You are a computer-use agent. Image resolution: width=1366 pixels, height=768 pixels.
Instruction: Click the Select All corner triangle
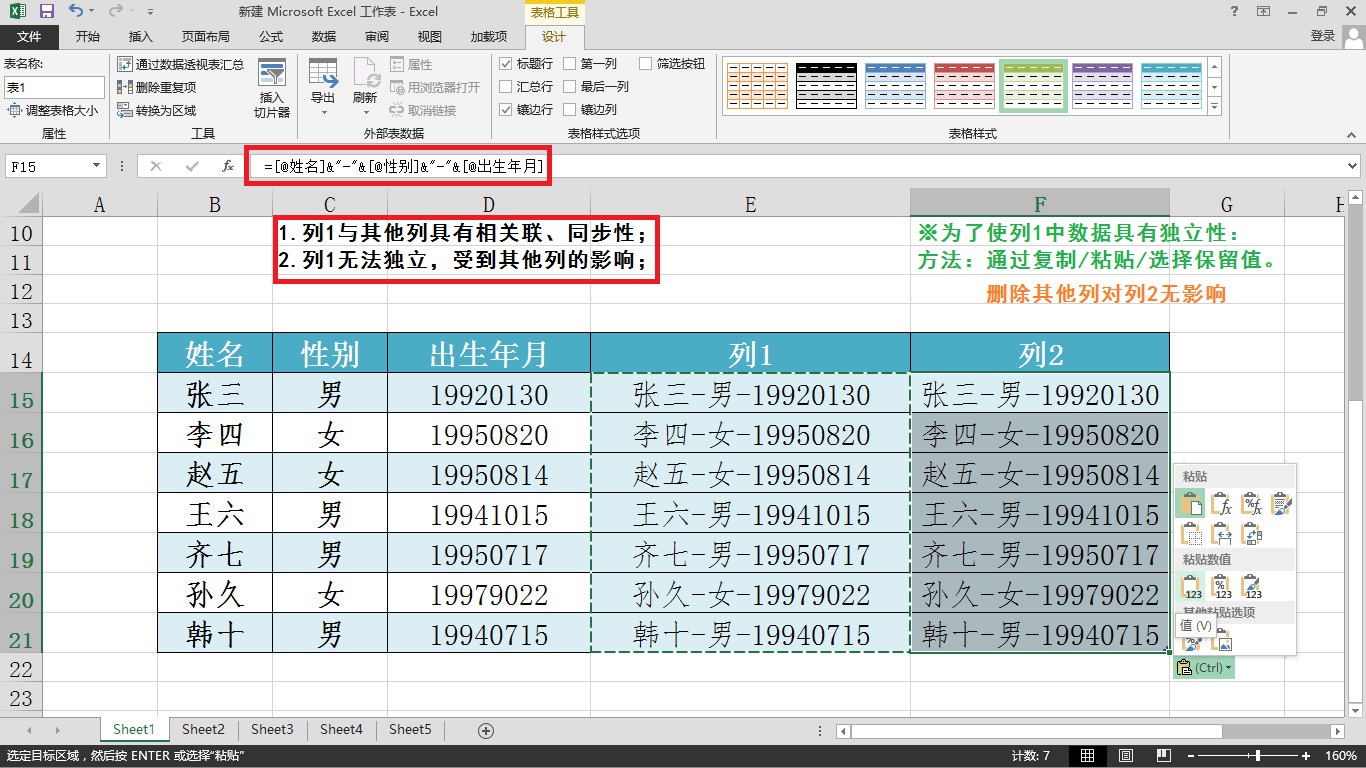pos(29,204)
